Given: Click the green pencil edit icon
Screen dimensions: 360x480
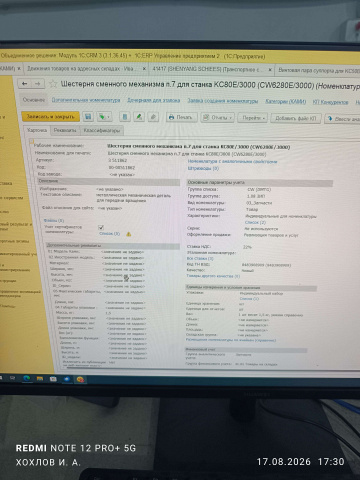Looking at the screenshot, I should point(139,117).
